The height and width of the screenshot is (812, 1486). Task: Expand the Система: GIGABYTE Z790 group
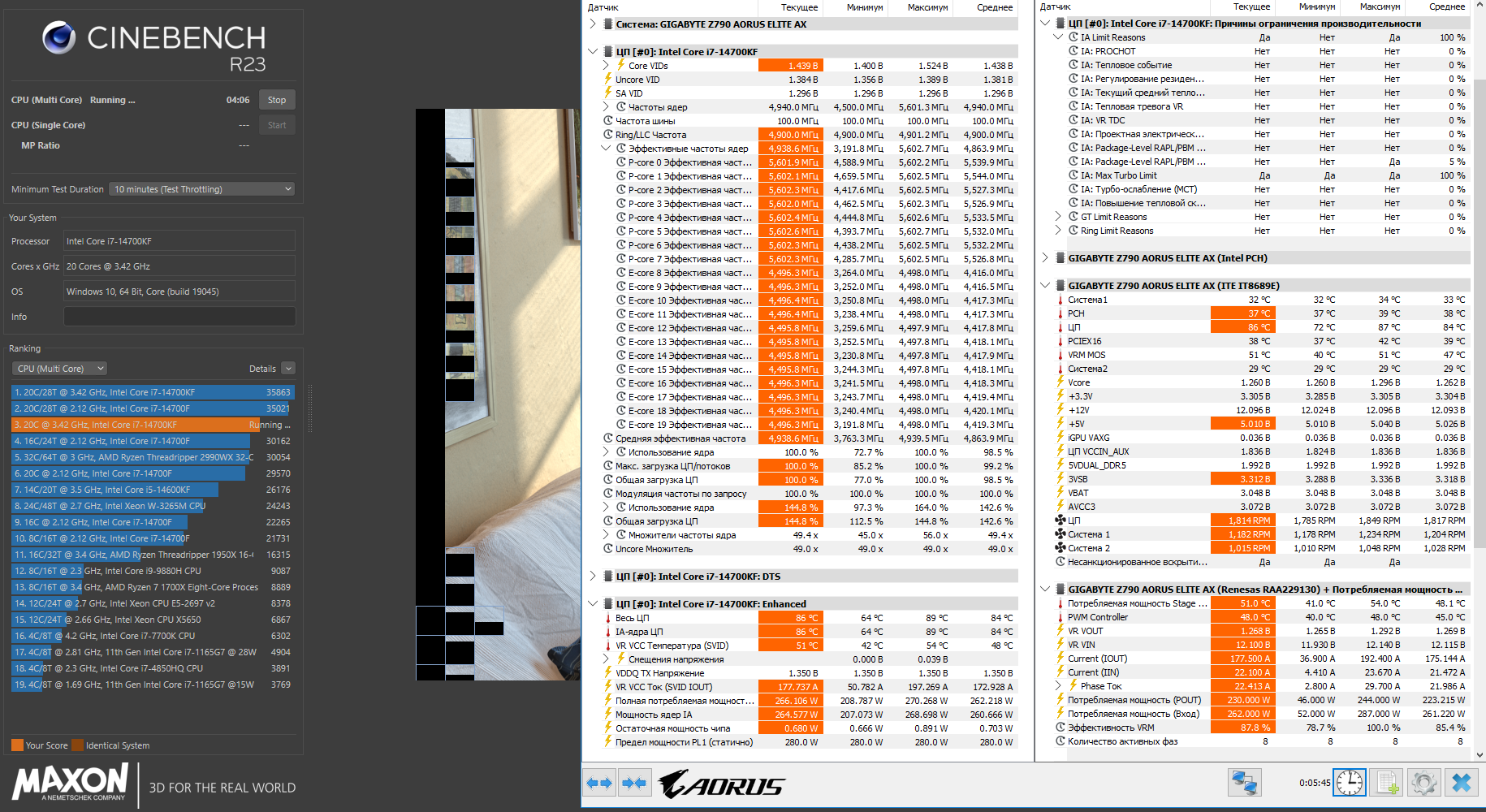[593, 24]
